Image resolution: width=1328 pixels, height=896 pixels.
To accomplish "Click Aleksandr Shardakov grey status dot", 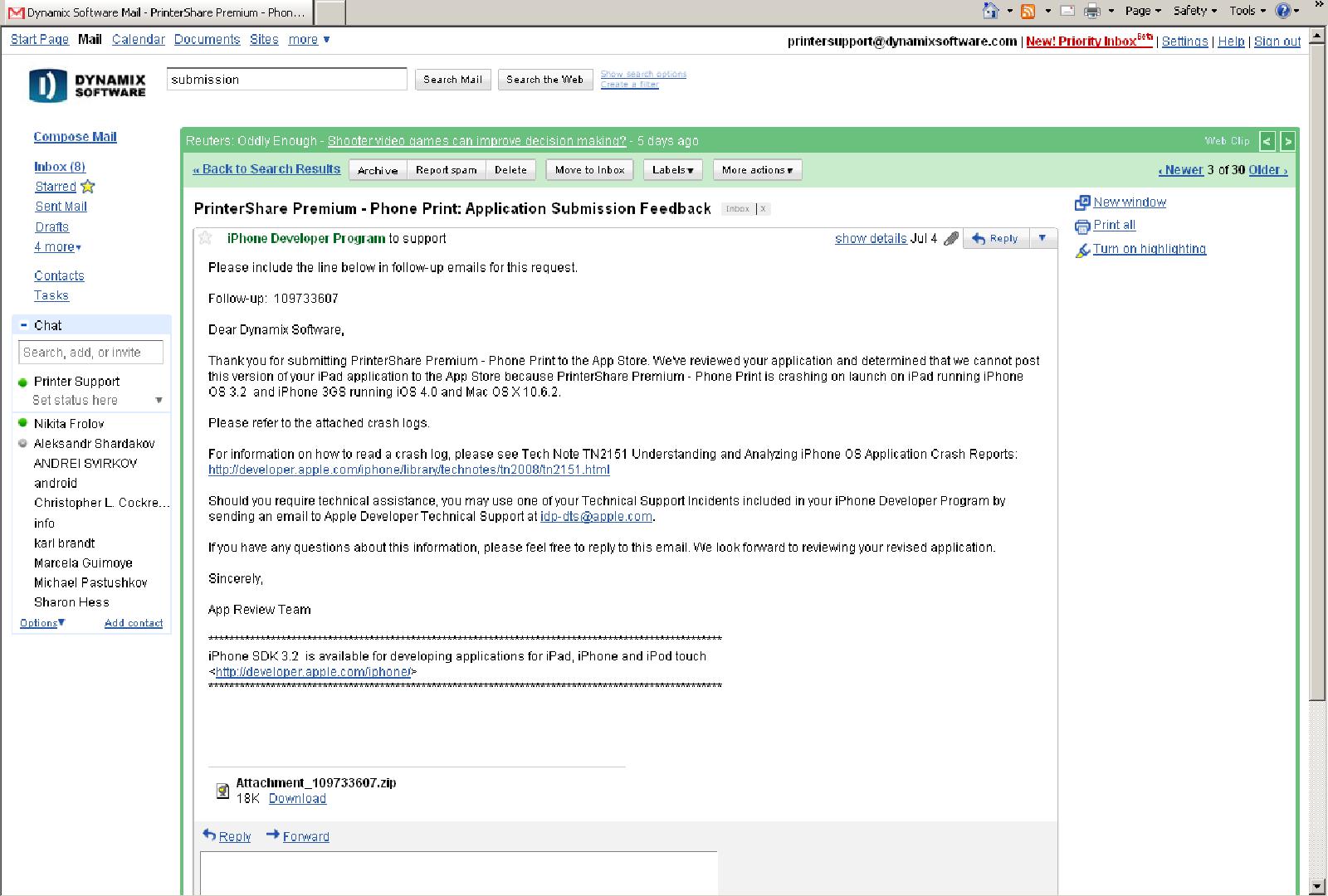I will (23, 443).
